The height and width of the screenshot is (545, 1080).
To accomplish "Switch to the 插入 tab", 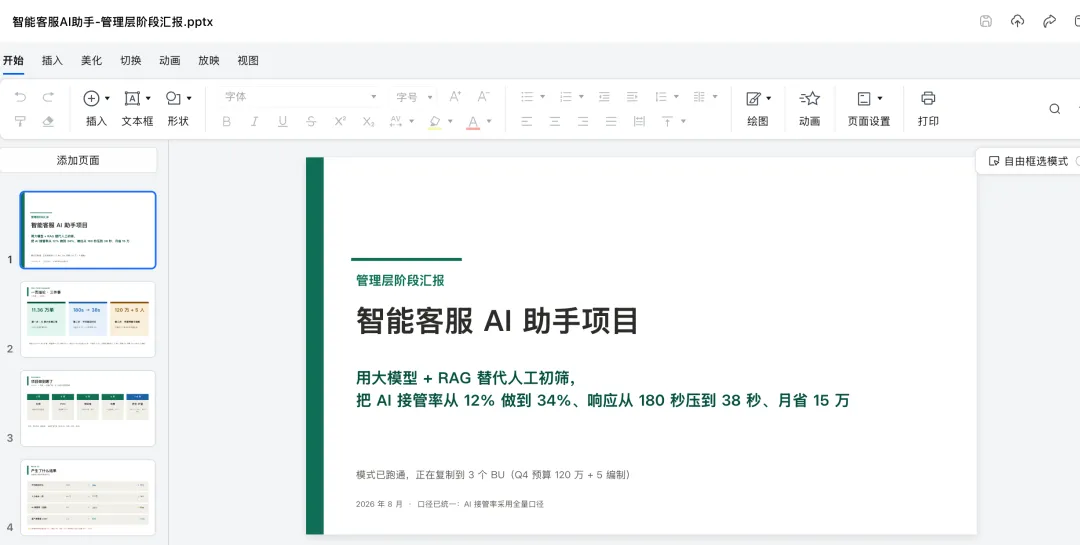I will (52, 61).
